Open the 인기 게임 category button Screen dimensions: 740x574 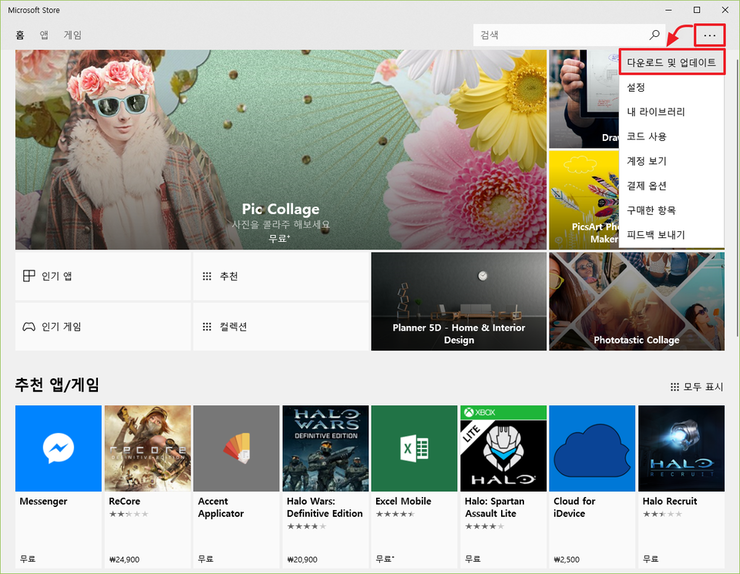[103, 327]
